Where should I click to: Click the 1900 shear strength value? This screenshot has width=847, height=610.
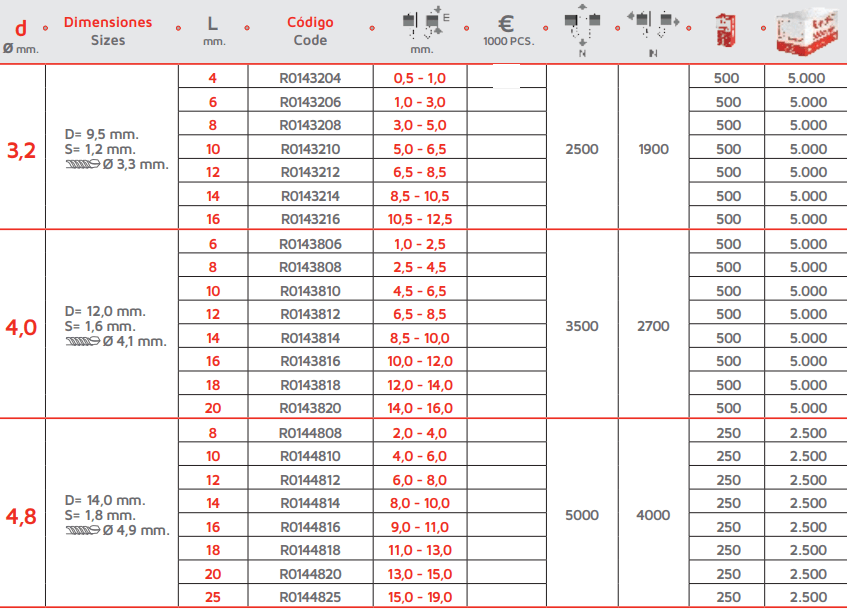click(653, 149)
